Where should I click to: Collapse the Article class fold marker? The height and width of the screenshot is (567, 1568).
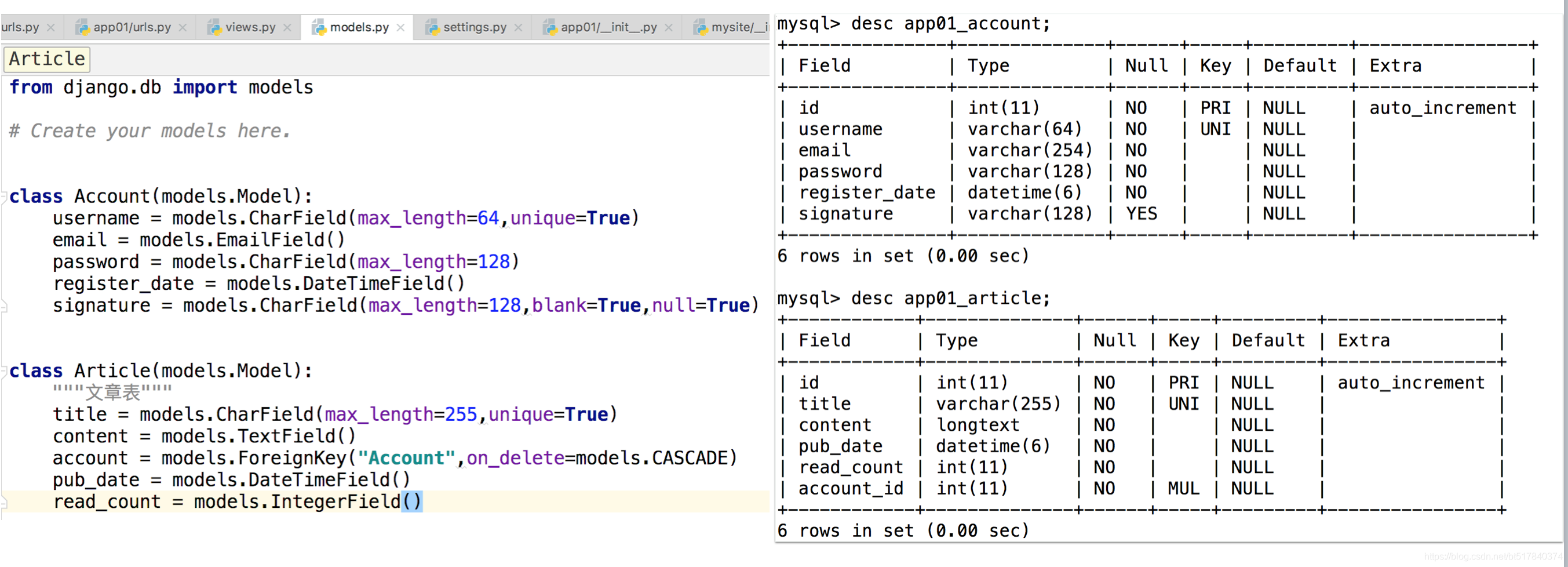[3, 372]
